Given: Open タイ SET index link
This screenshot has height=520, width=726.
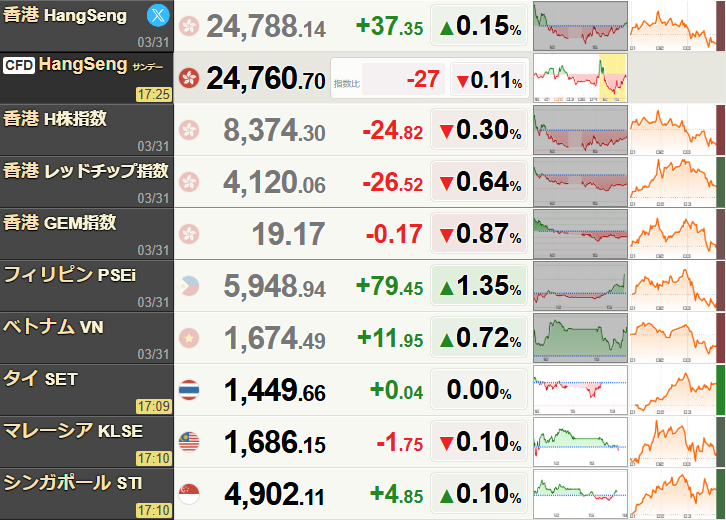Looking at the screenshot, I should point(40,379).
